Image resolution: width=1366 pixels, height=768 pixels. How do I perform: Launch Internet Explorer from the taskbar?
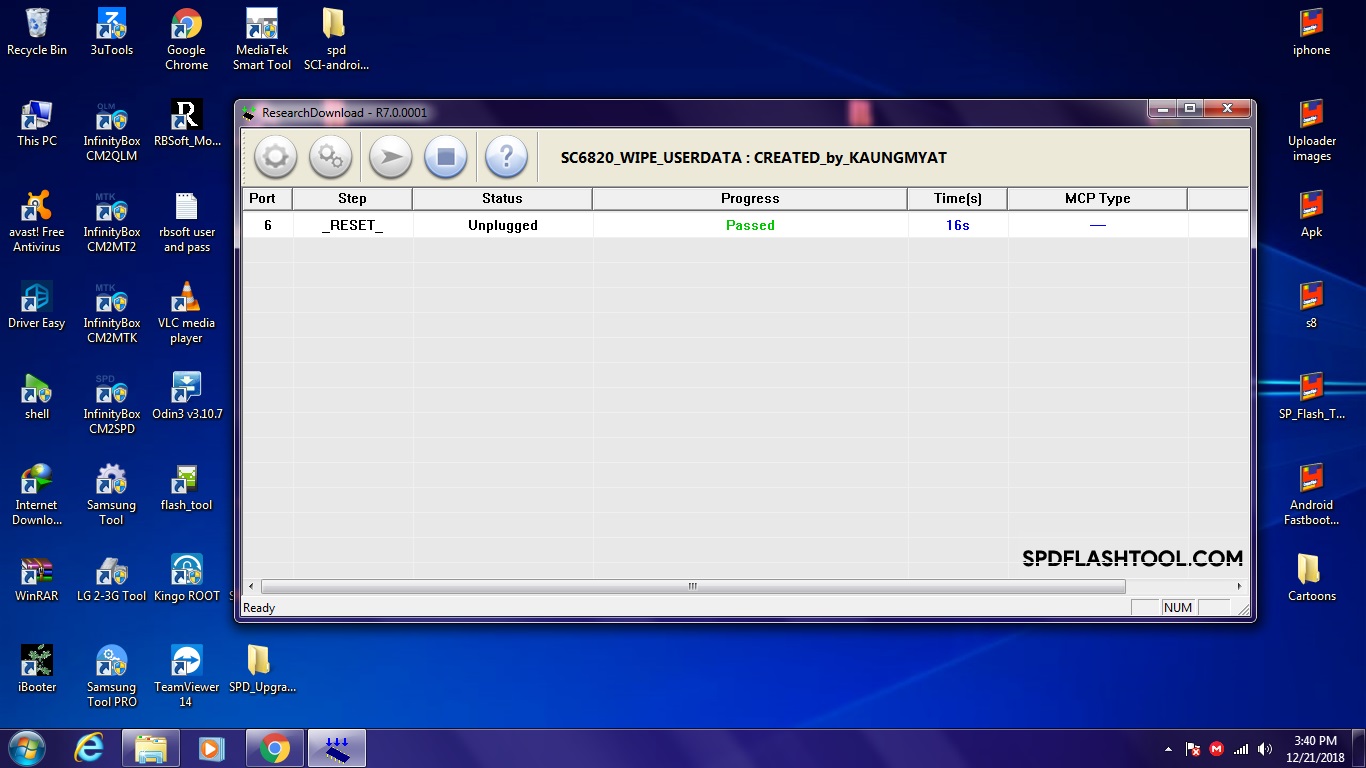click(x=90, y=748)
